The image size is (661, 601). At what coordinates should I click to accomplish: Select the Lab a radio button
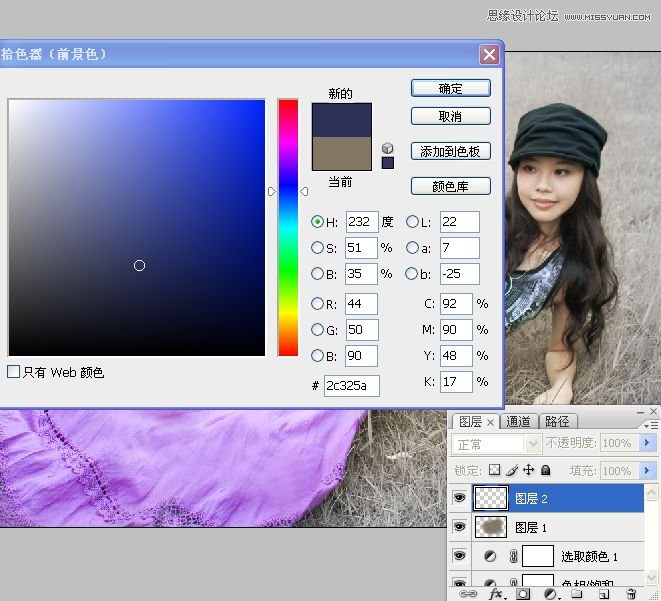point(412,248)
